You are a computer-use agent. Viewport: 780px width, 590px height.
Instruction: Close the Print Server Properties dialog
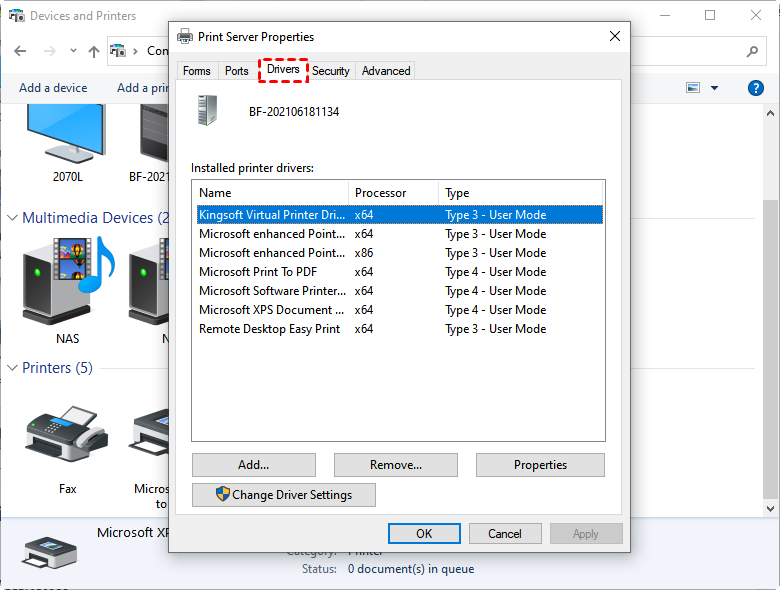[615, 36]
